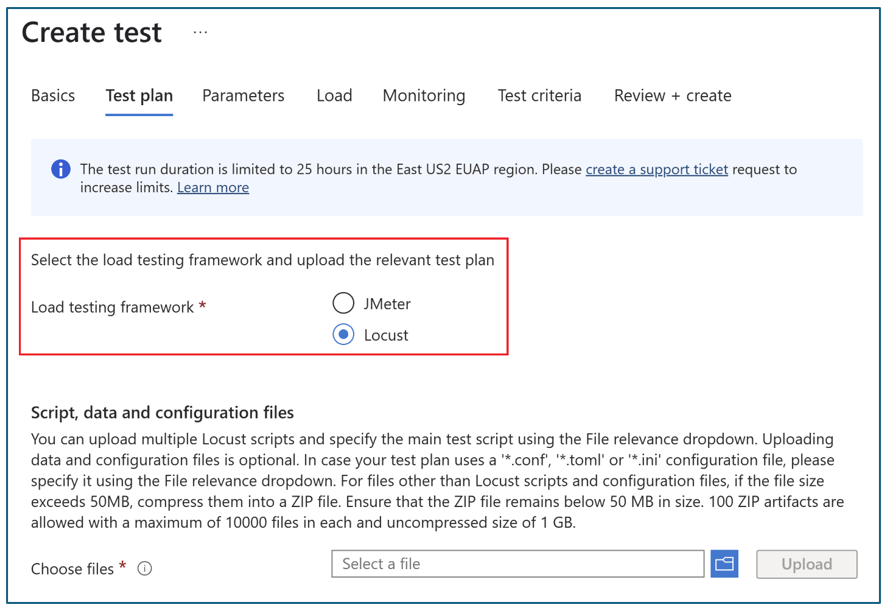This screenshot has height=609, width=886.
Task: Click the Choose files label
Action: (72, 569)
